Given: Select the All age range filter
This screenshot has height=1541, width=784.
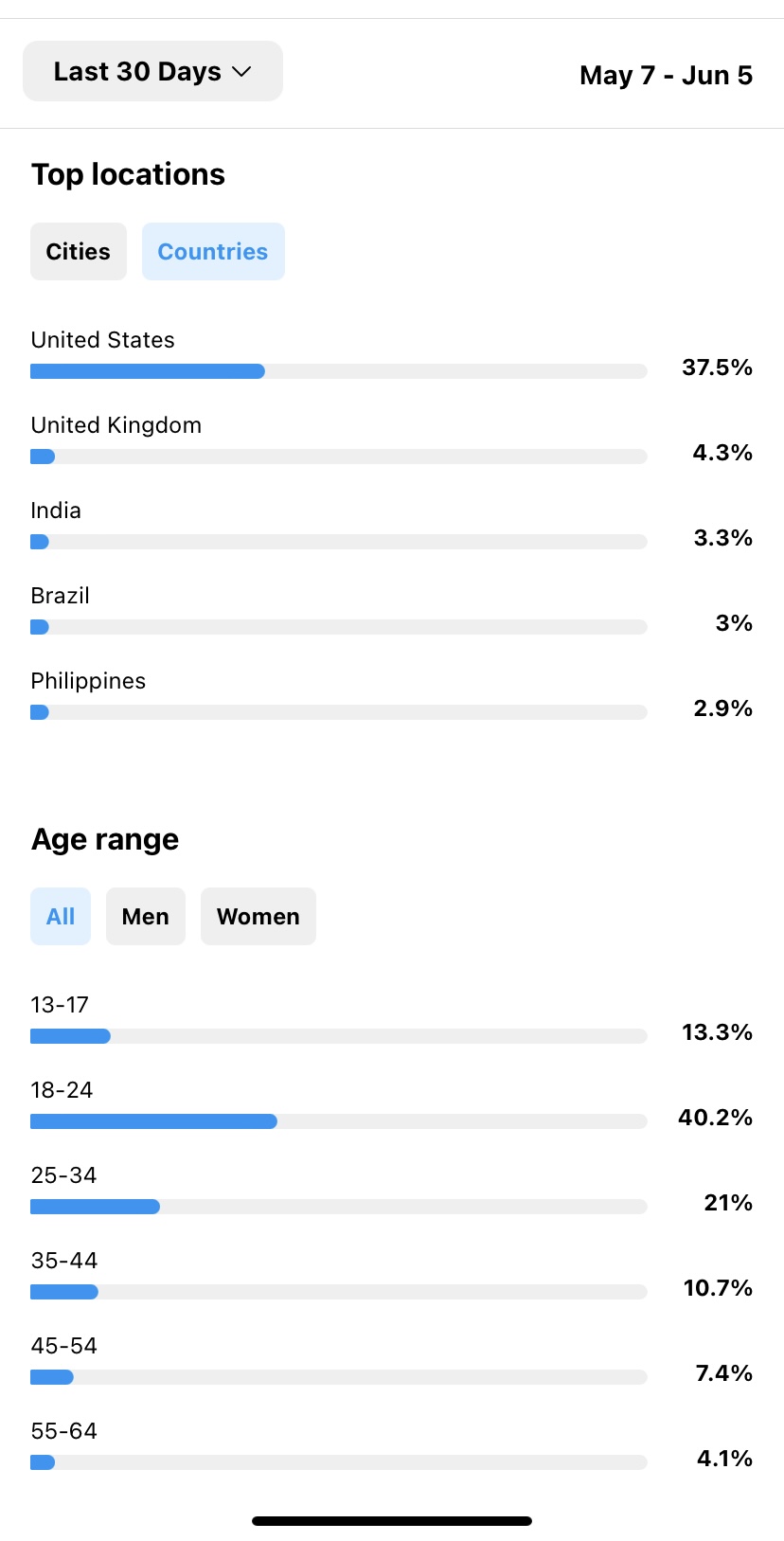Looking at the screenshot, I should tap(61, 916).
